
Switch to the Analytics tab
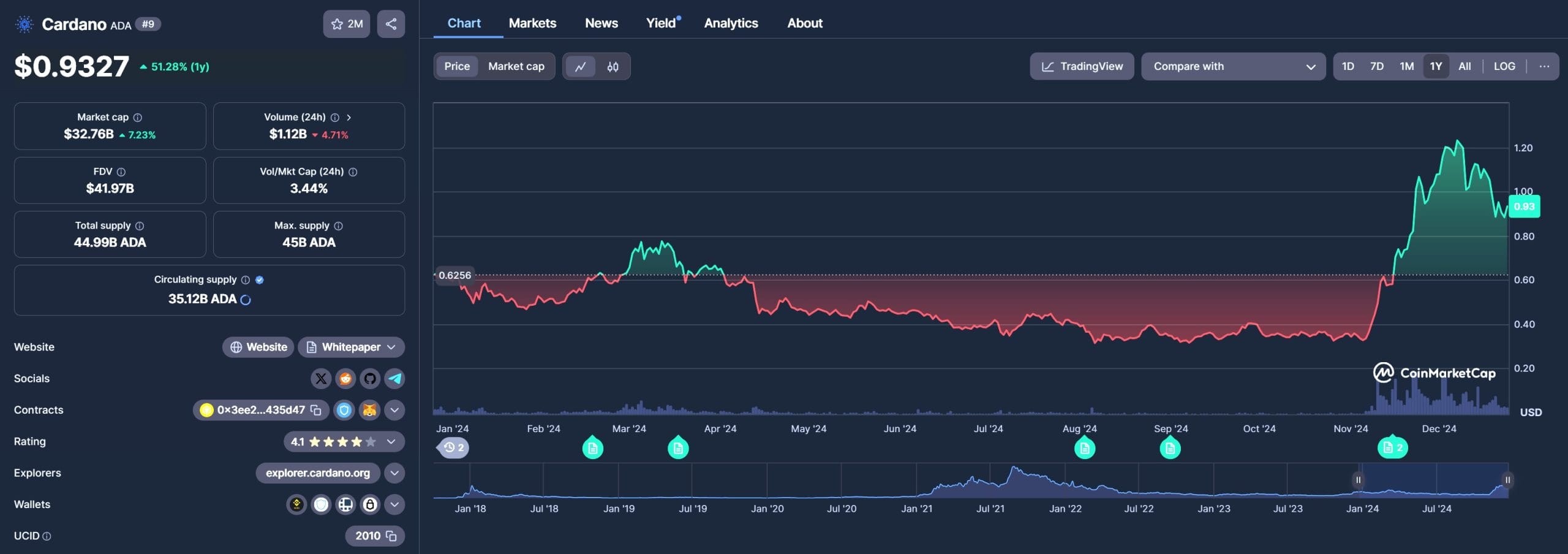[731, 23]
